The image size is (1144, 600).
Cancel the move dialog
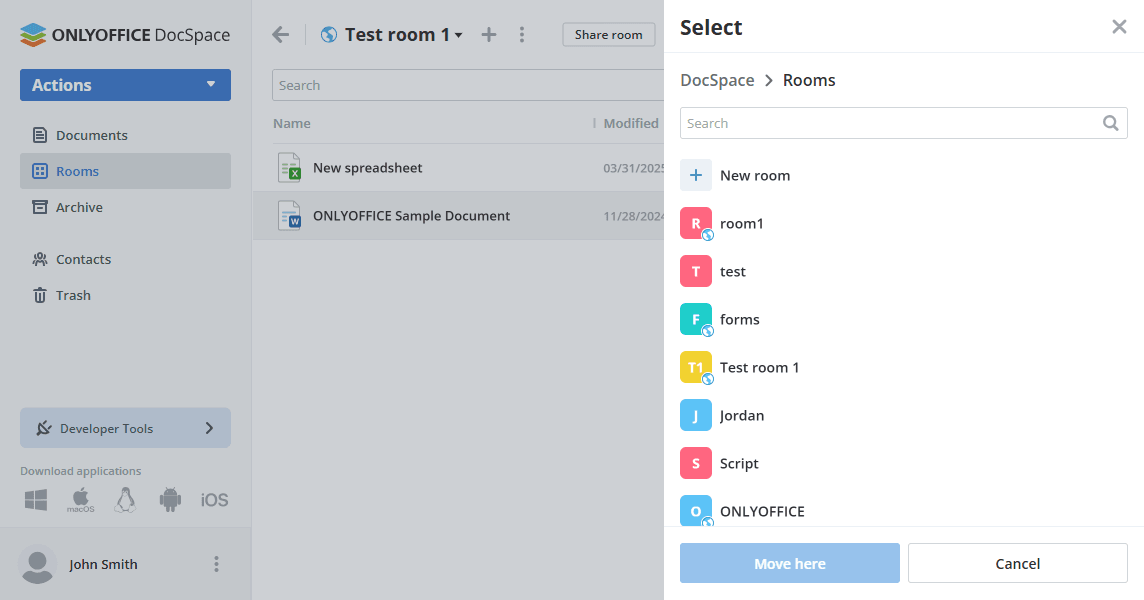(1017, 563)
